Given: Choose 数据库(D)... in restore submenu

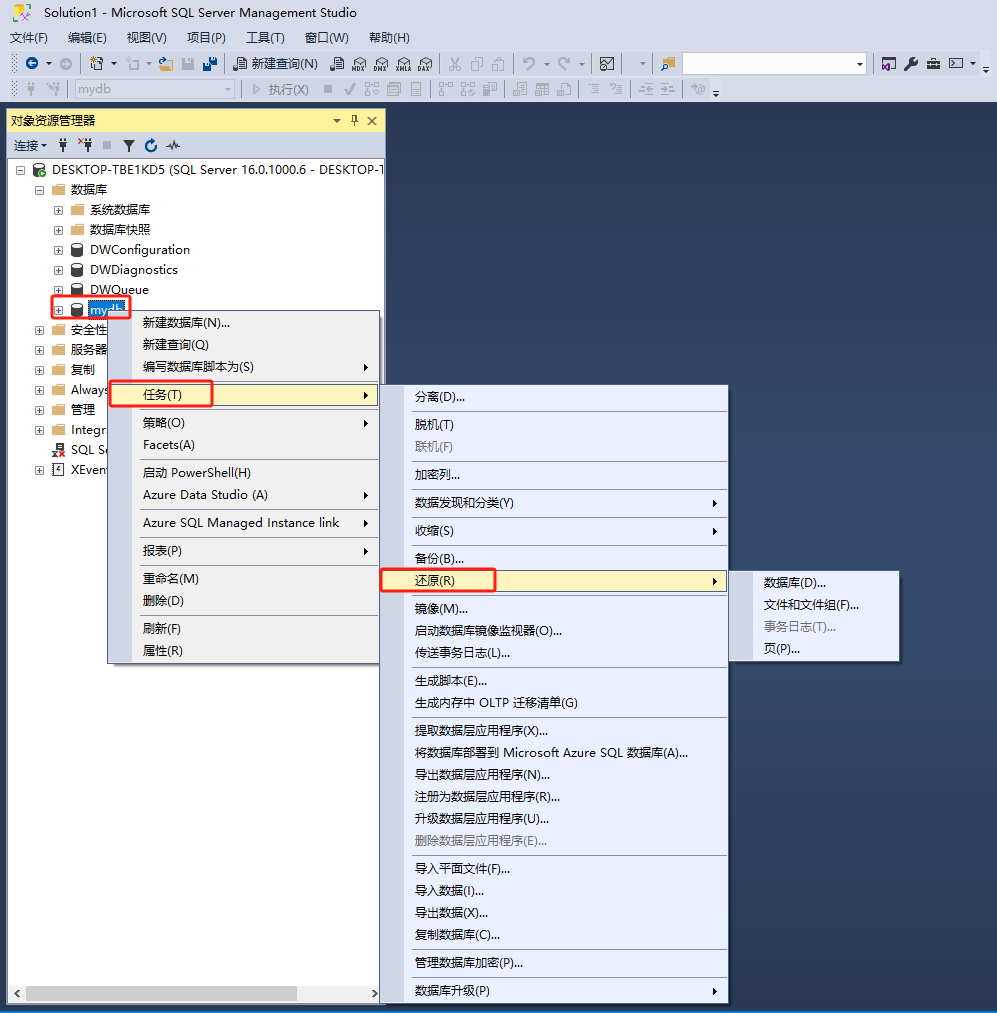Looking at the screenshot, I should (x=814, y=583).
